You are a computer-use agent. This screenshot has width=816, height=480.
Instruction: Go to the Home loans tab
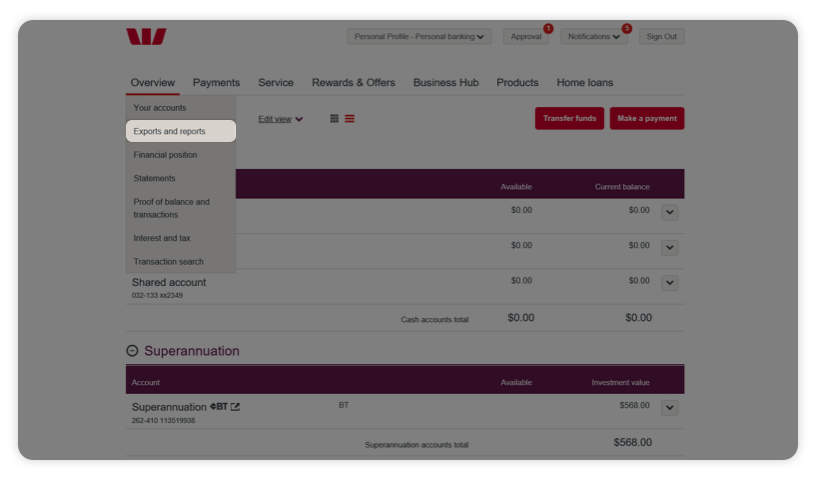[x=585, y=83]
